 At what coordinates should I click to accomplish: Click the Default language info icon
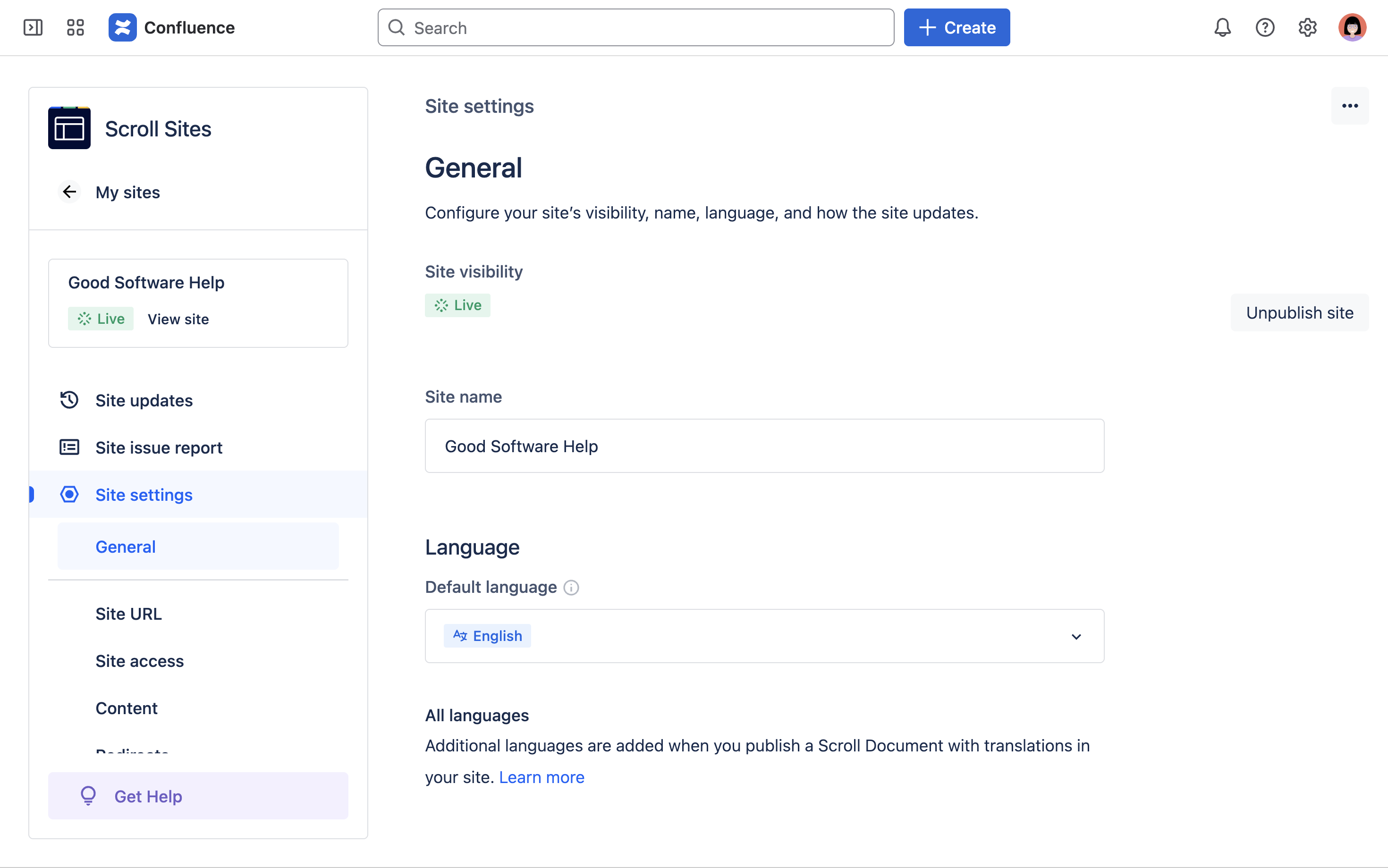click(571, 587)
